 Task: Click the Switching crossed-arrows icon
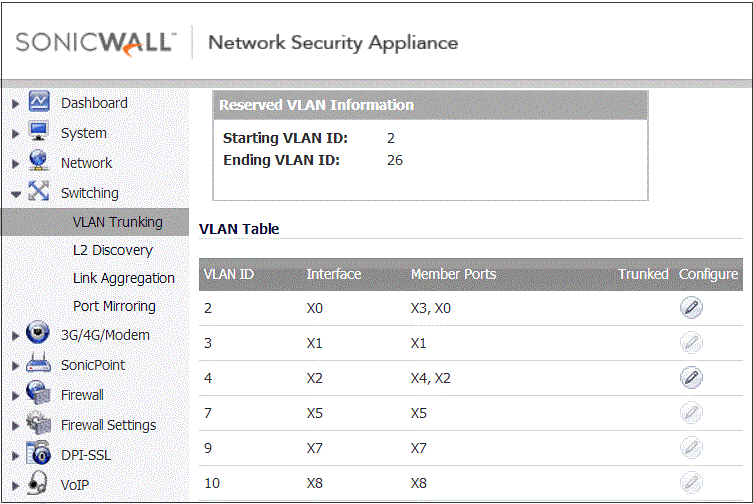[x=38, y=191]
